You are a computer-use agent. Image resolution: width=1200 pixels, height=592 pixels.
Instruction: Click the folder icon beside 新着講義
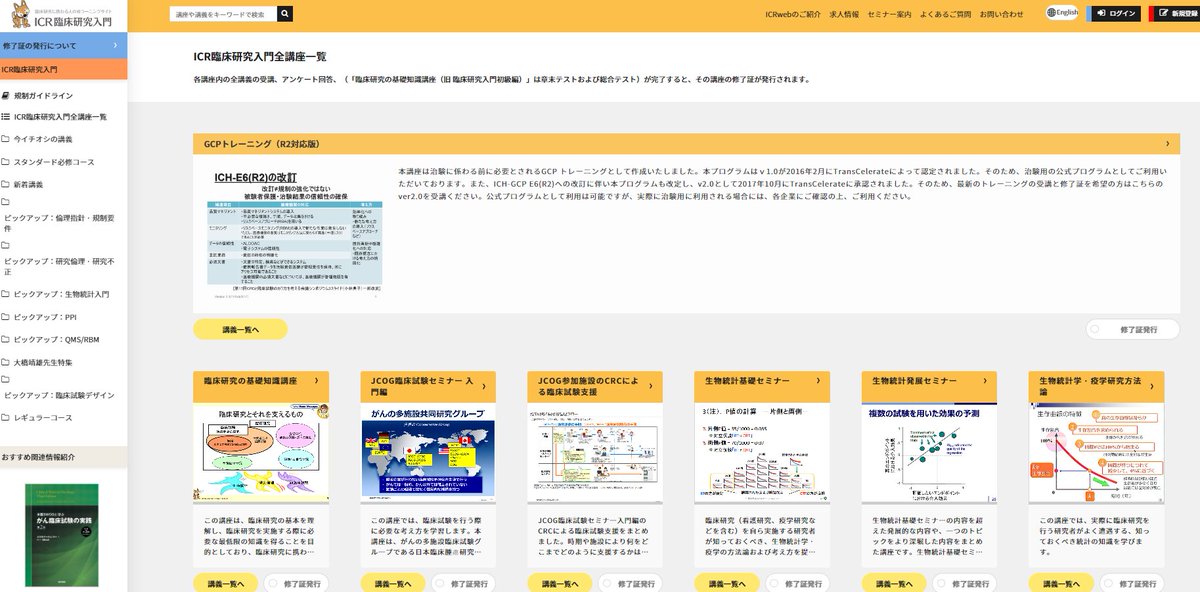6,184
